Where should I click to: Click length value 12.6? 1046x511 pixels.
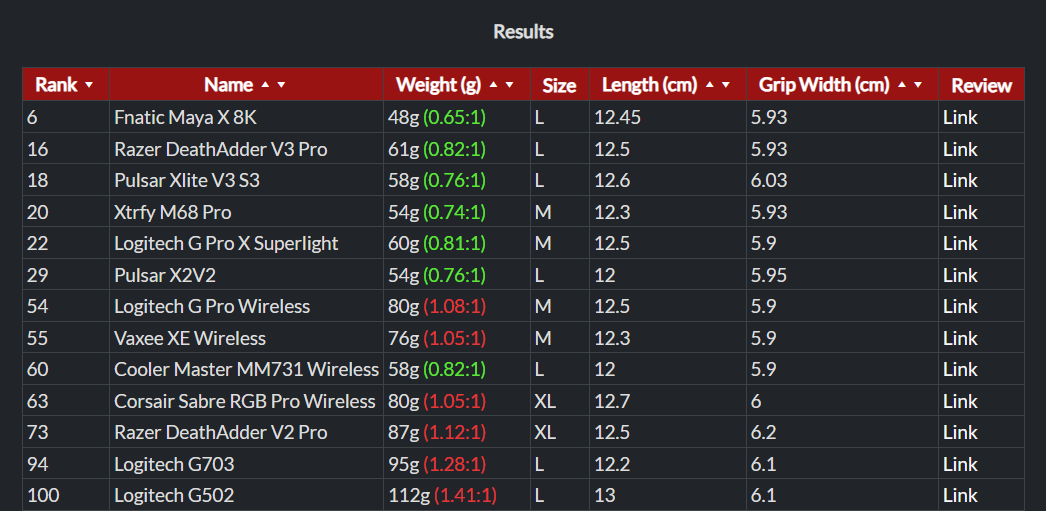tap(612, 181)
